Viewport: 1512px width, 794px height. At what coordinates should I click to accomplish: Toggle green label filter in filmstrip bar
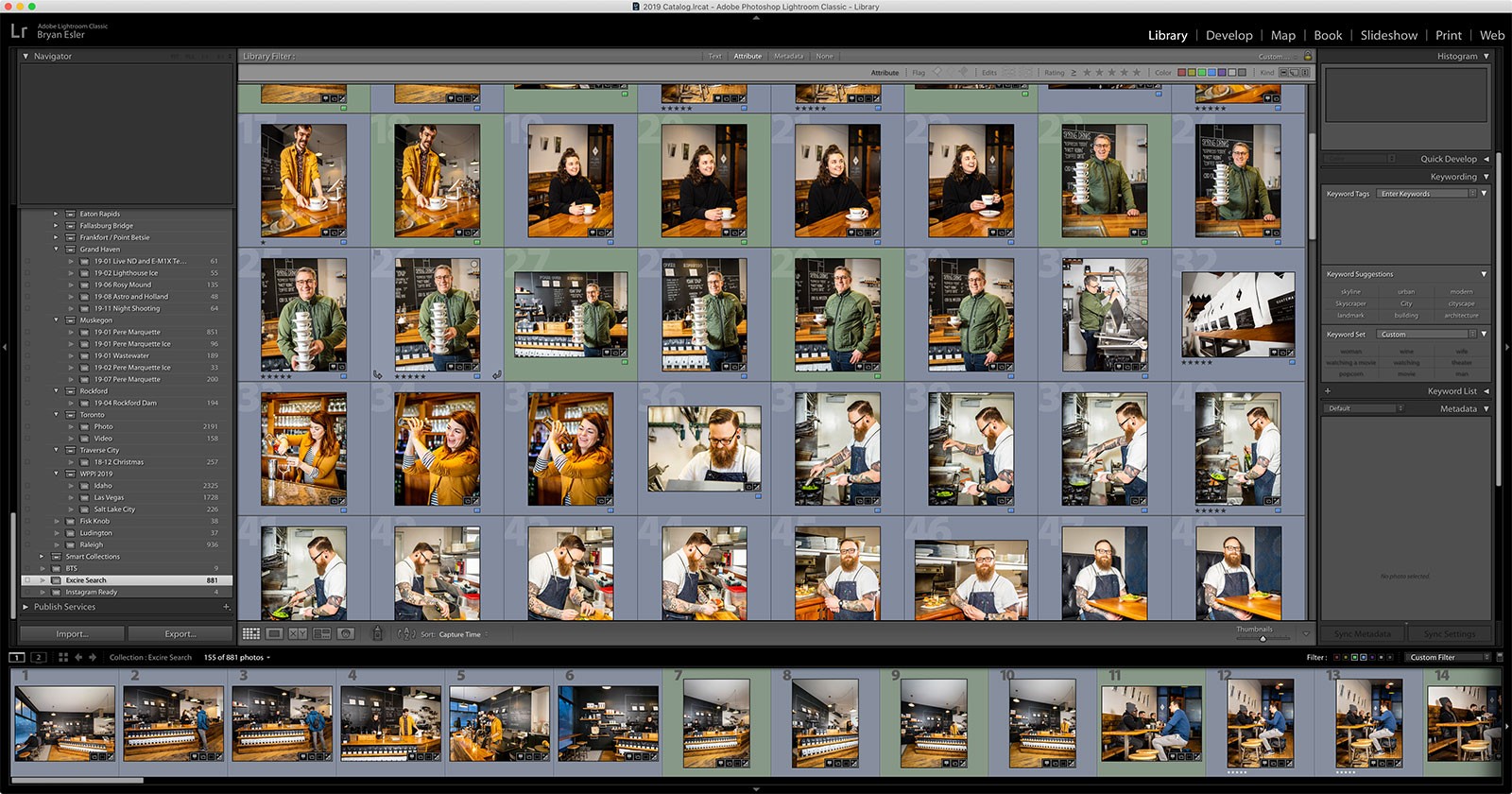point(1354,657)
